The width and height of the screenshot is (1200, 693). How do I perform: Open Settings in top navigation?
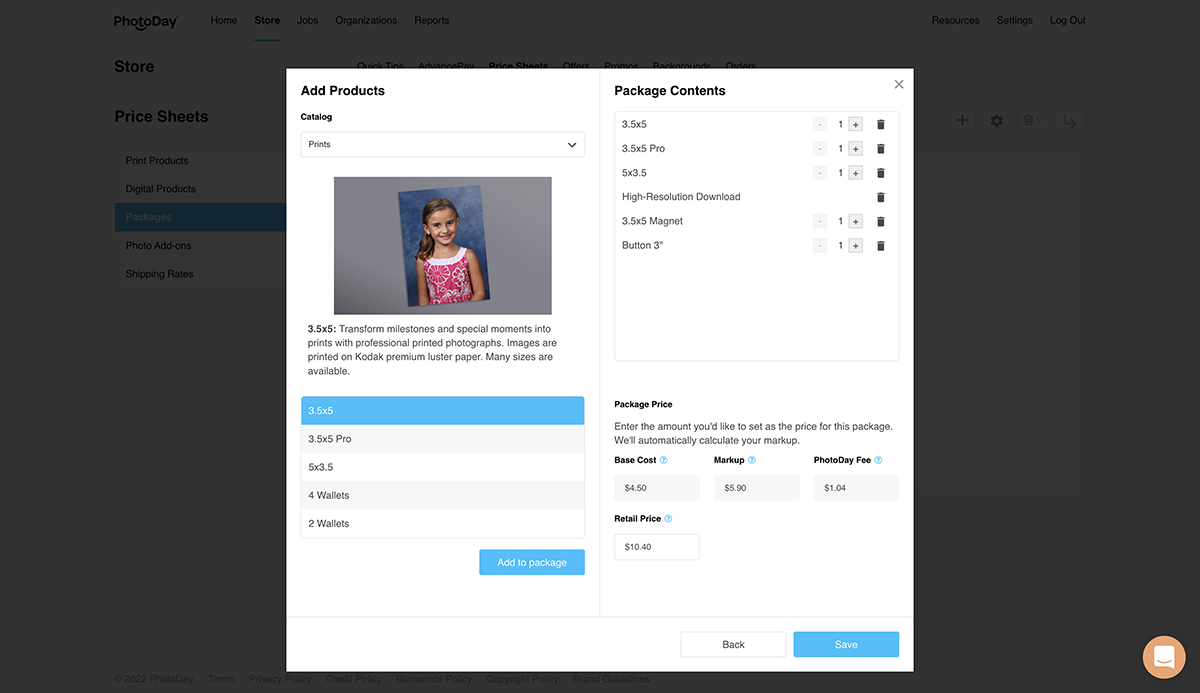pyautogui.click(x=1015, y=20)
